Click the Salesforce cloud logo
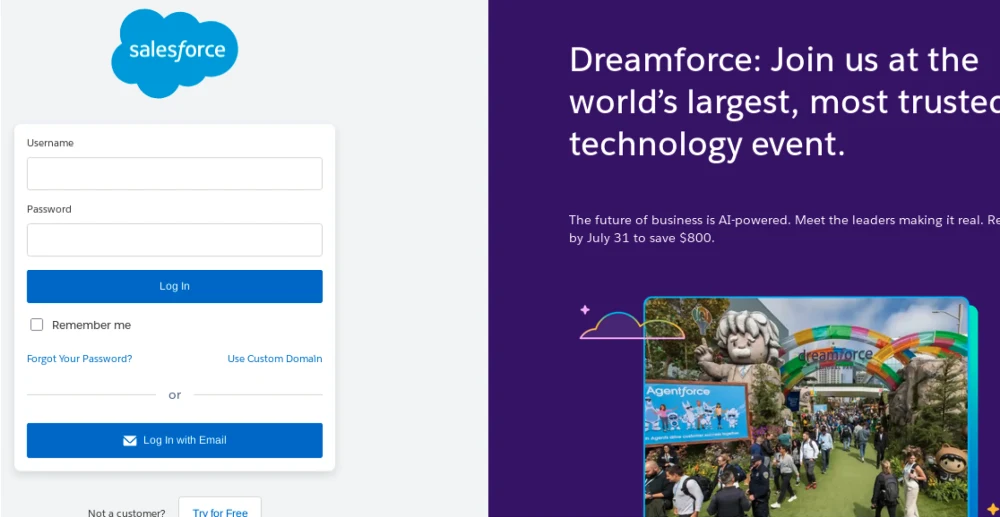1000x517 pixels. pos(175,54)
